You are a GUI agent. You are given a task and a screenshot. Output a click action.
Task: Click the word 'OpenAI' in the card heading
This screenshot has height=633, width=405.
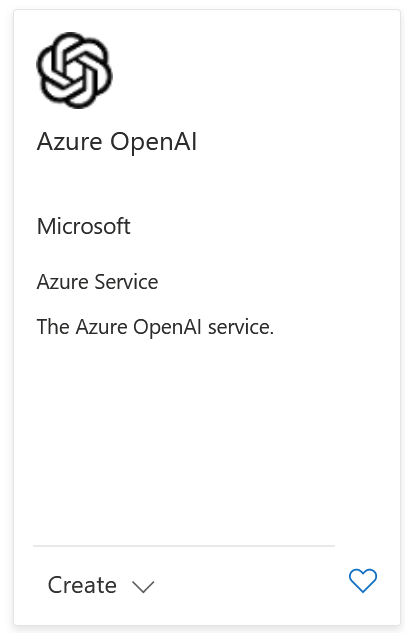153,143
